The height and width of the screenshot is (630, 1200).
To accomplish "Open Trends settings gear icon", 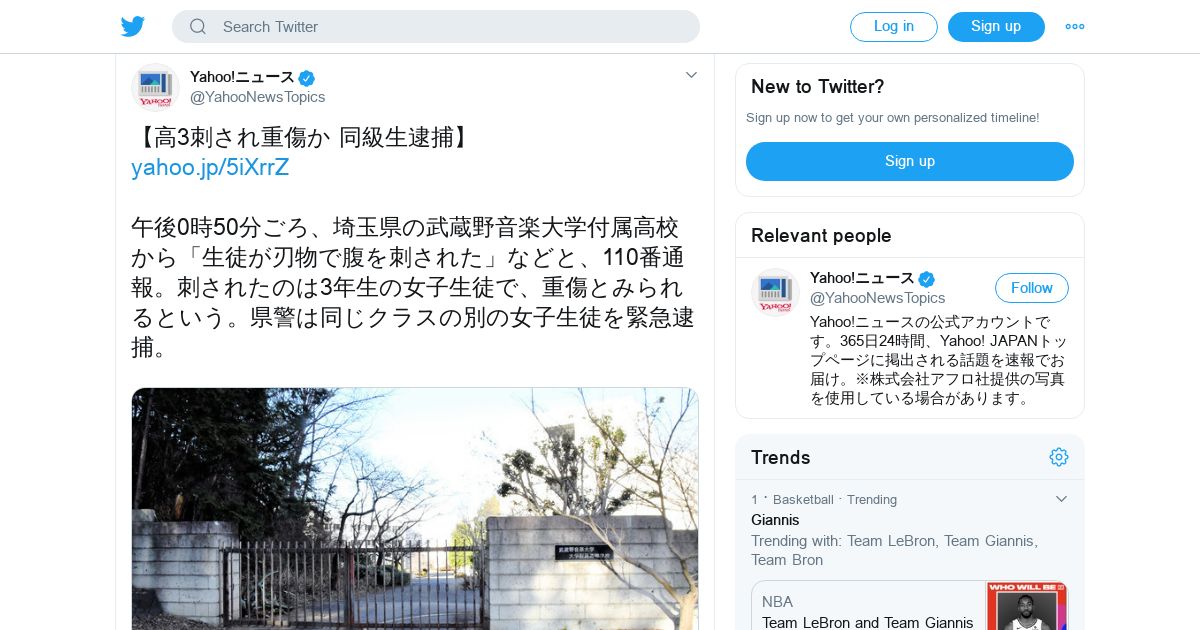I will pyautogui.click(x=1059, y=457).
